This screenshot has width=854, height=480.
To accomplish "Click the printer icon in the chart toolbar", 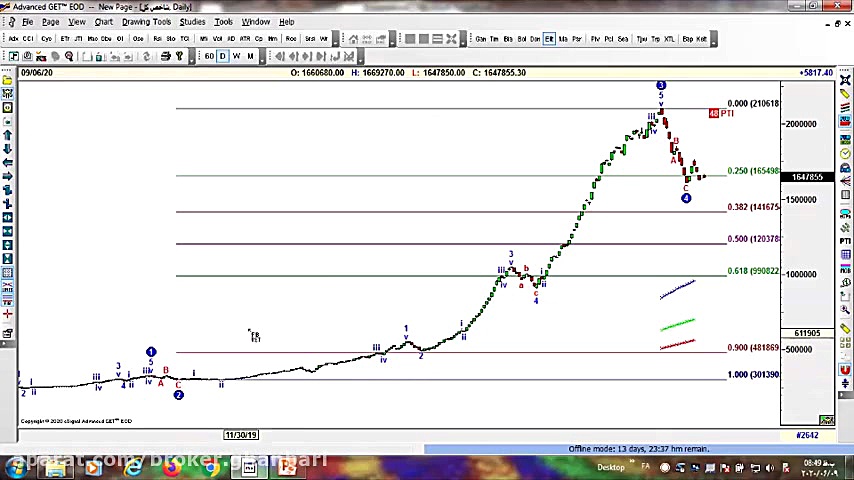I will [166, 56].
